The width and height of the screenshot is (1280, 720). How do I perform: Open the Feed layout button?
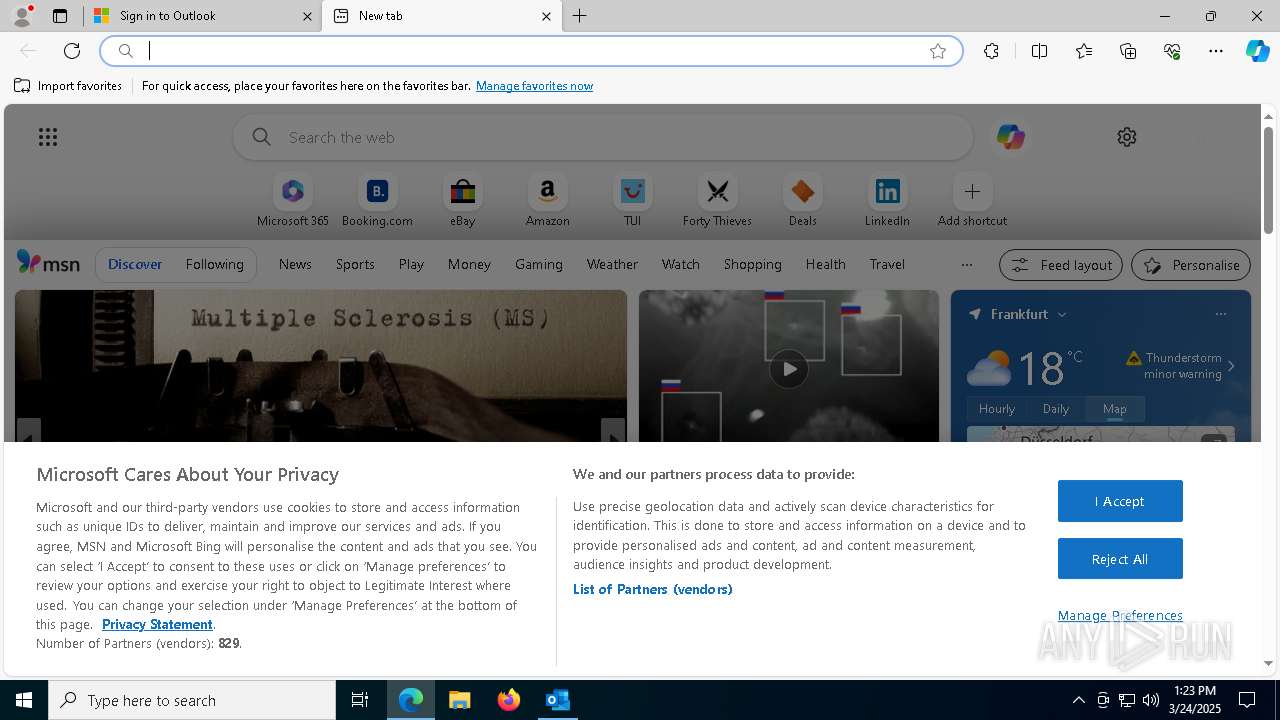coord(1062,265)
